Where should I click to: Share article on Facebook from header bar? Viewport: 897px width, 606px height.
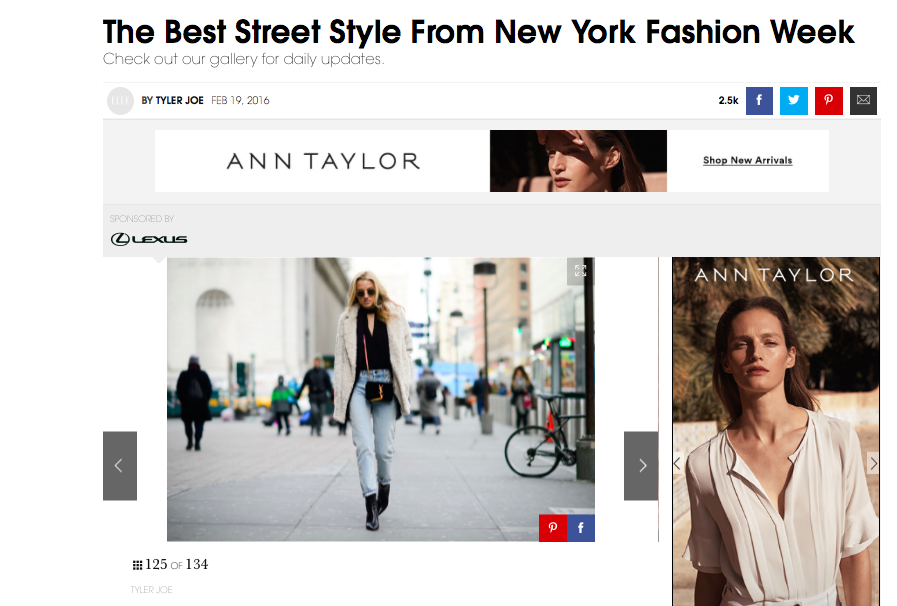(x=759, y=101)
